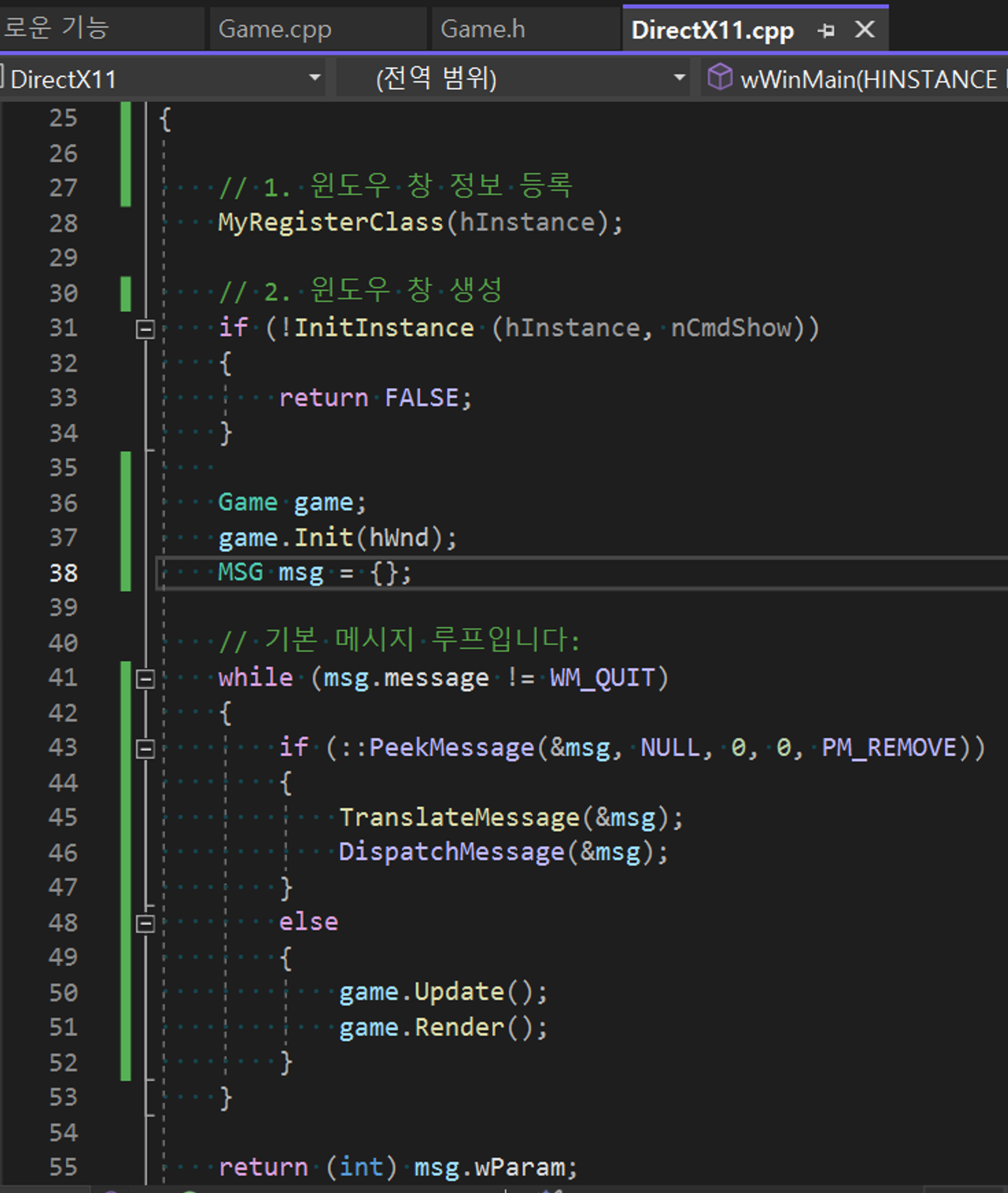Collapse the if InitInstance block

(x=145, y=329)
